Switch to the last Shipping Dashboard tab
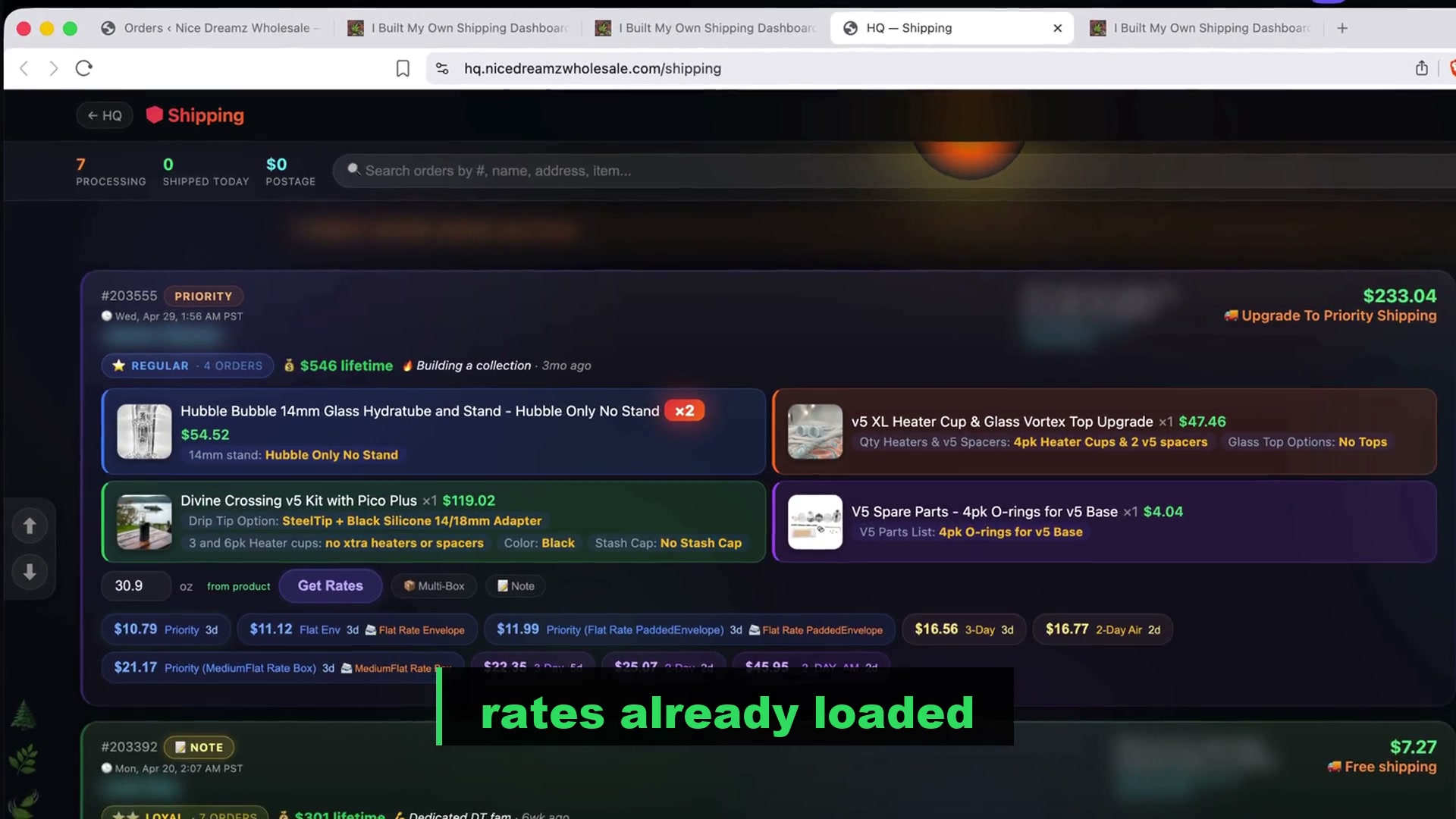This screenshot has width=1456, height=819. click(1202, 28)
